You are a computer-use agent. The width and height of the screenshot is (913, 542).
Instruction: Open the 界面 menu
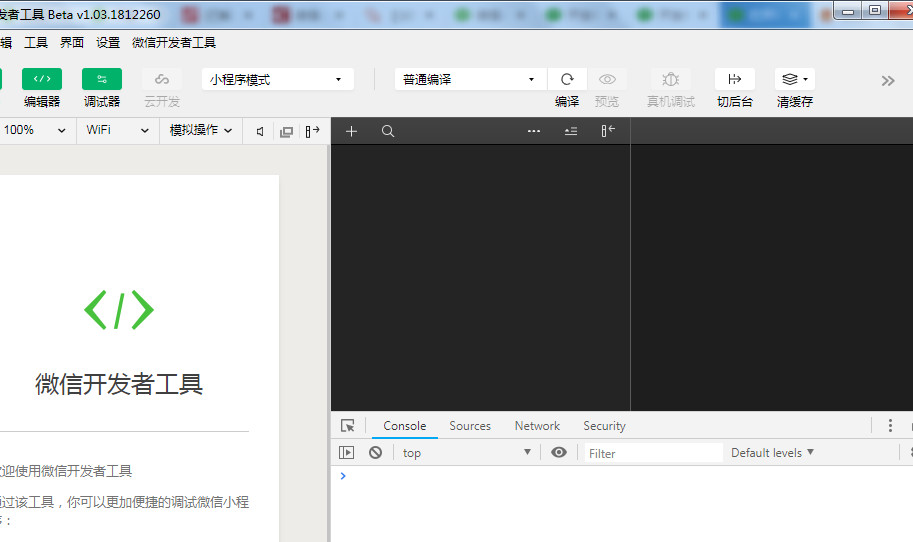(x=72, y=42)
